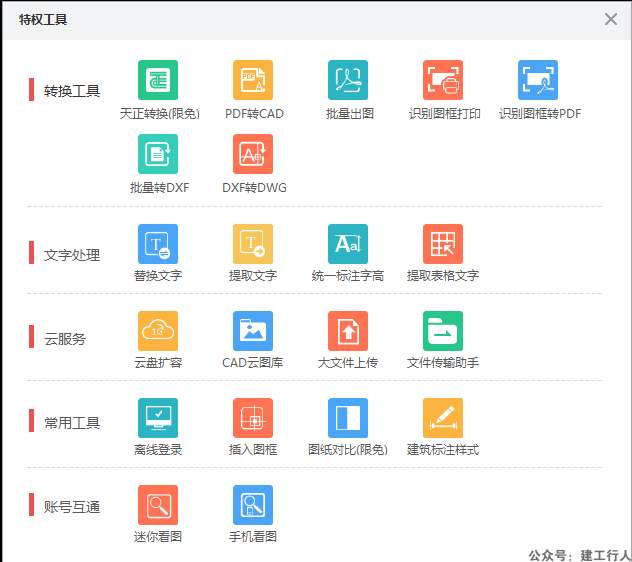The width and height of the screenshot is (632, 562).
Task: Select the 识别图框转PDF icon
Action: [x=538, y=80]
